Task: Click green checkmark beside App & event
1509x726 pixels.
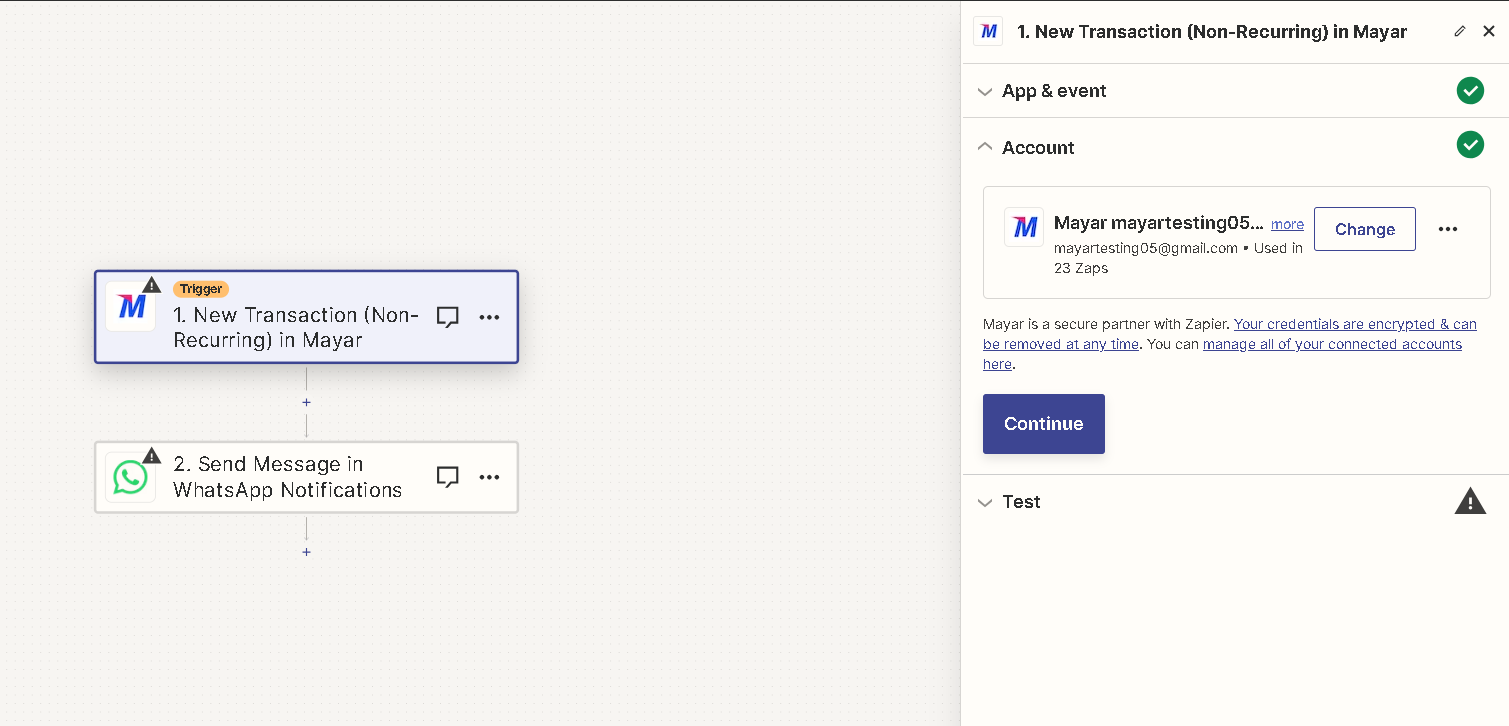Action: [x=1470, y=91]
